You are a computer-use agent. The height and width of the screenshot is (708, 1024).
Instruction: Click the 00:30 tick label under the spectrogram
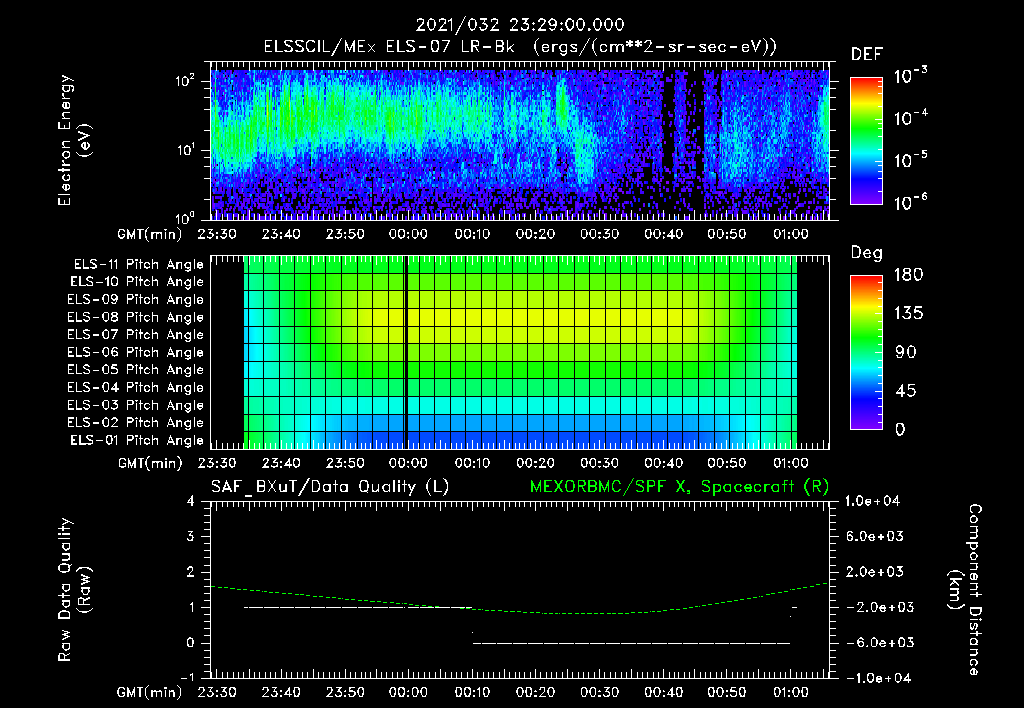point(599,234)
